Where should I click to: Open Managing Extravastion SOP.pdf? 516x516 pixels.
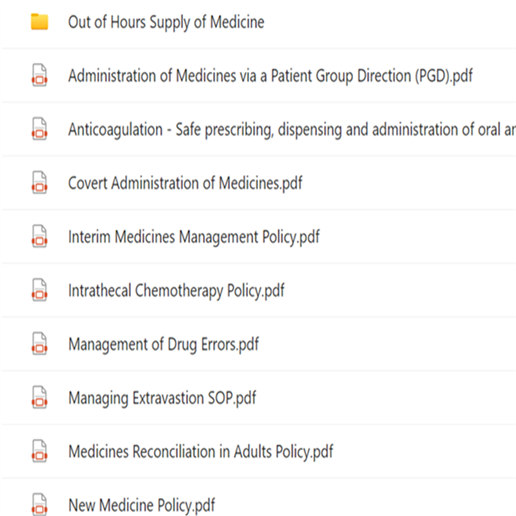(162, 398)
